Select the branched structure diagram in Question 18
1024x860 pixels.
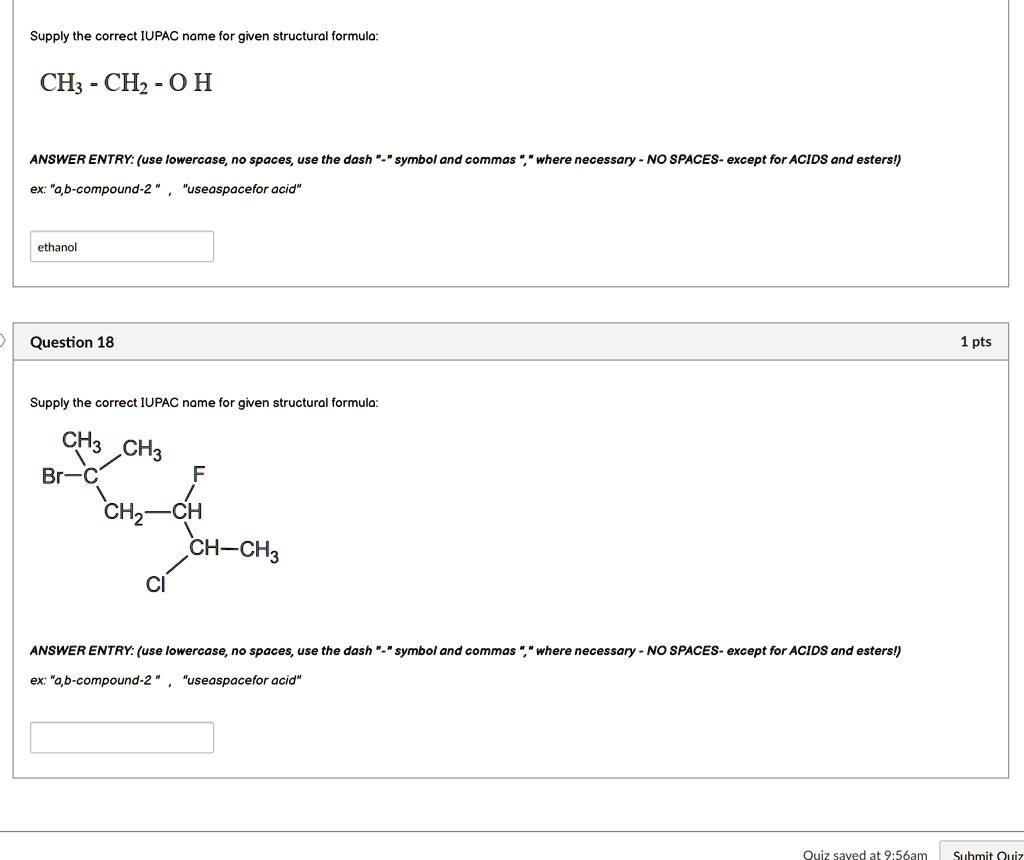[160, 510]
